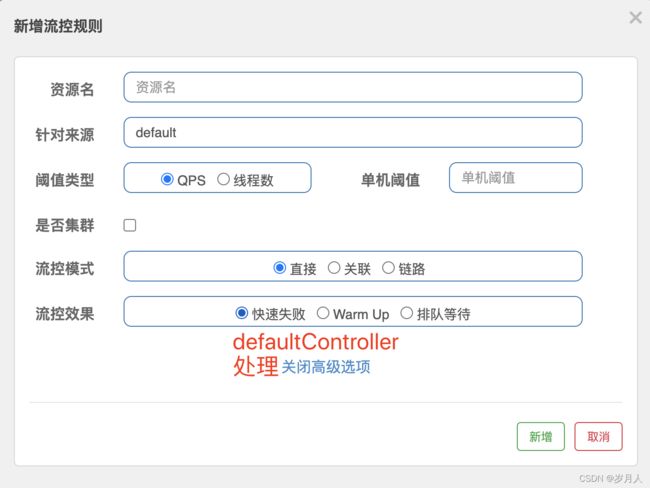This screenshot has height=488, width=650.
Task: Click the red 取消 button
Action: pos(598,436)
